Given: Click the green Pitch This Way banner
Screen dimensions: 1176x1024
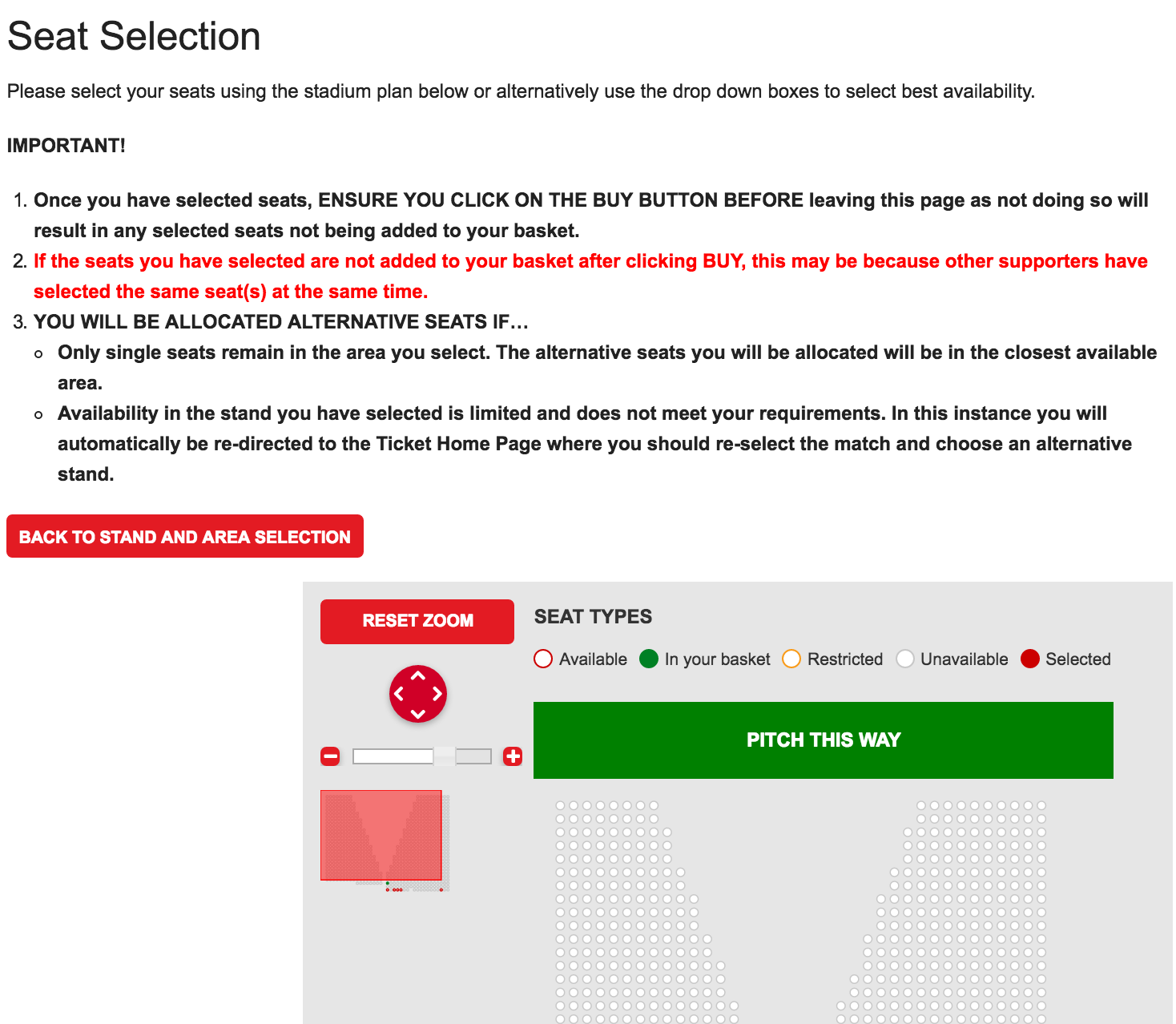Looking at the screenshot, I should coord(823,740).
